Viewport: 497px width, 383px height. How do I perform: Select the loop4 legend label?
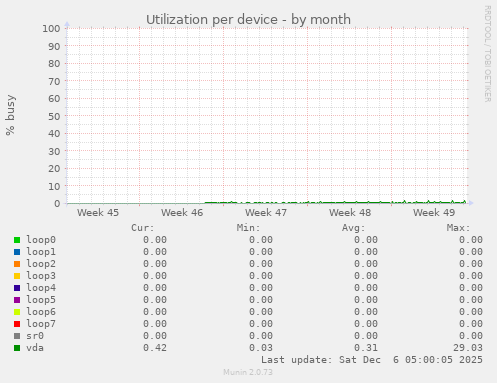(x=41, y=288)
